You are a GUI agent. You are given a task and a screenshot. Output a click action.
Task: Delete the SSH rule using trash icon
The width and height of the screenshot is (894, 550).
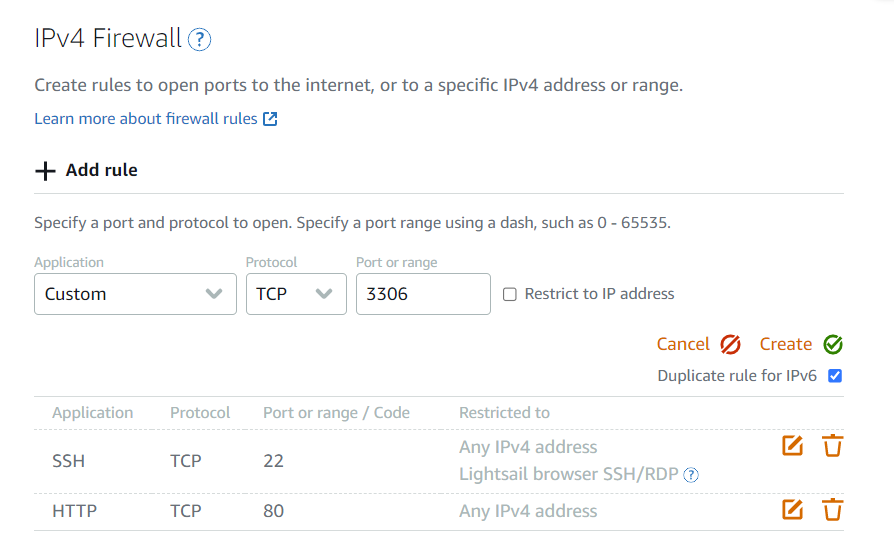(832, 446)
